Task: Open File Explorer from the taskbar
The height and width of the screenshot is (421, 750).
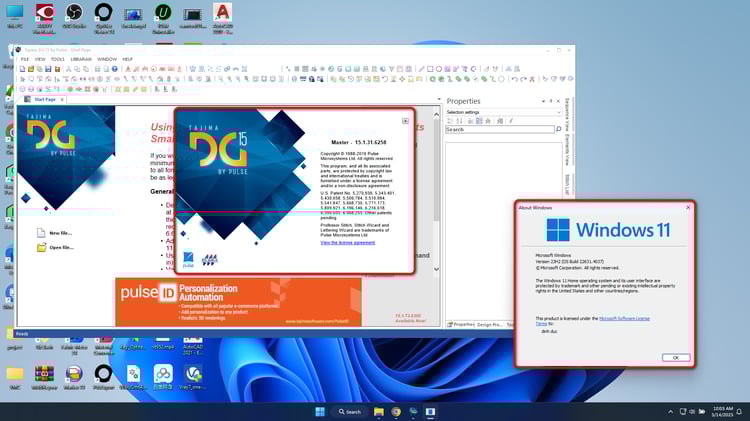Action: (x=379, y=411)
